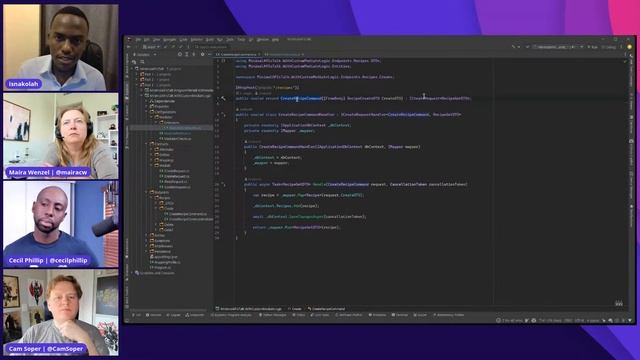The height and width of the screenshot is (360, 640).
Task: Open the explorer settings gear icon
Action: pos(202,54)
